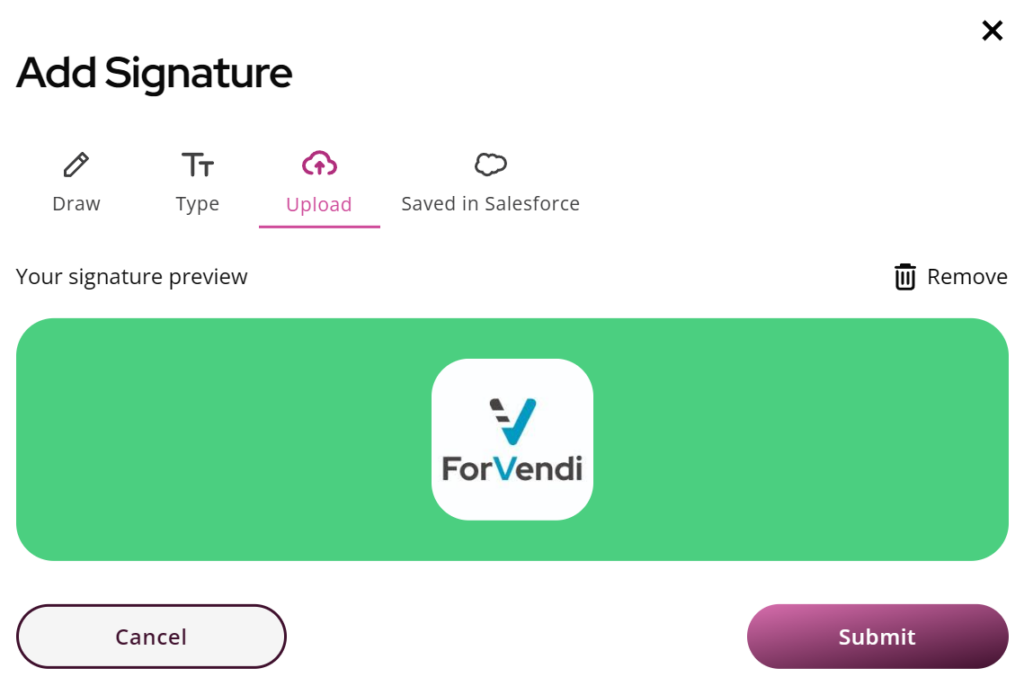Select the Upload tab label
Screen dimensions: 1024x695
coord(319,204)
